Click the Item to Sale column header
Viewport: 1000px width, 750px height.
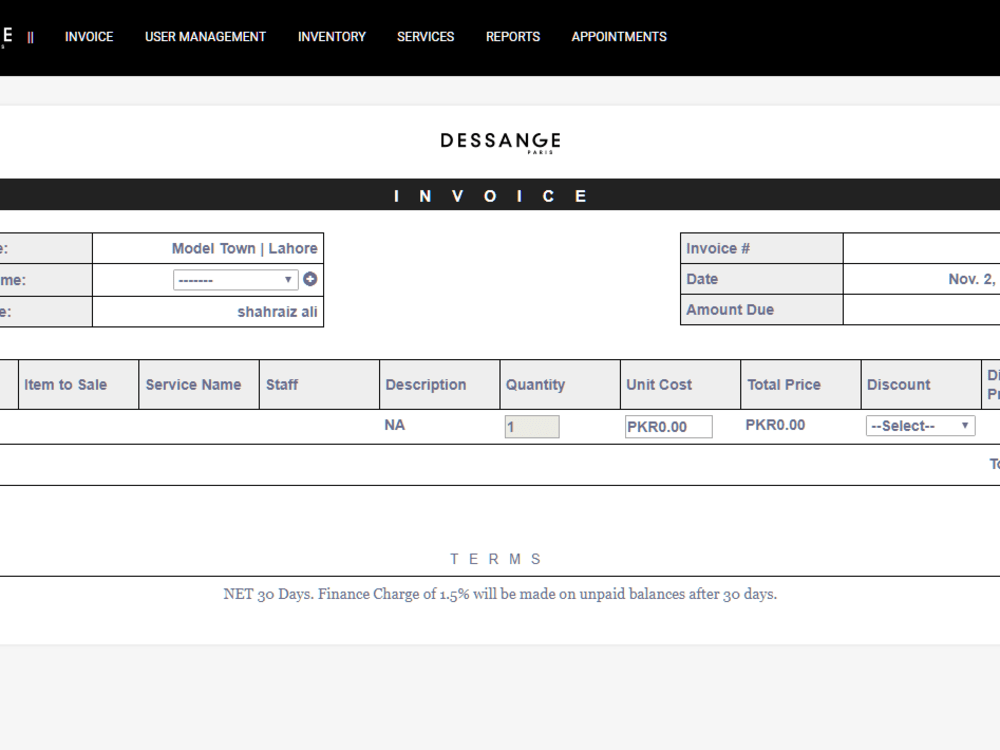78,385
